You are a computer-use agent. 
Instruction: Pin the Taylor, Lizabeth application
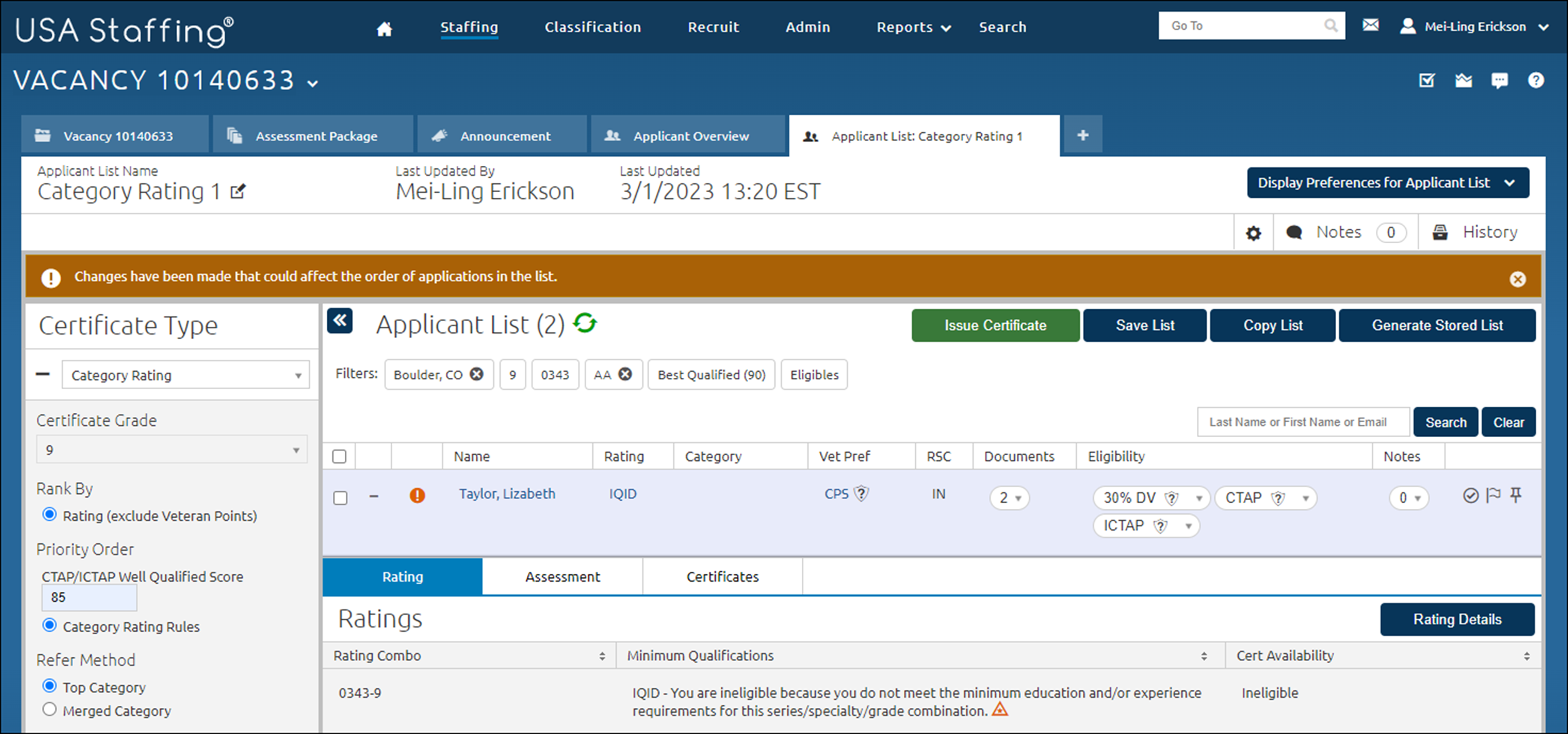pyautogui.click(x=1516, y=496)
